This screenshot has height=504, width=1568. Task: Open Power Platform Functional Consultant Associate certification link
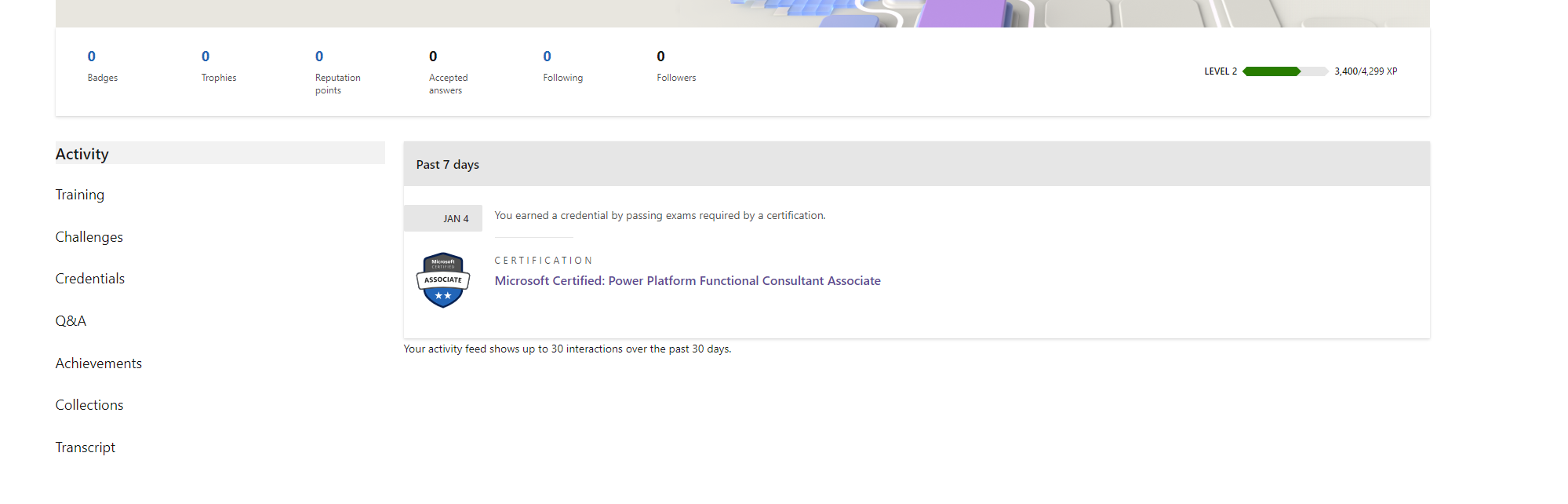pos(687,281)
